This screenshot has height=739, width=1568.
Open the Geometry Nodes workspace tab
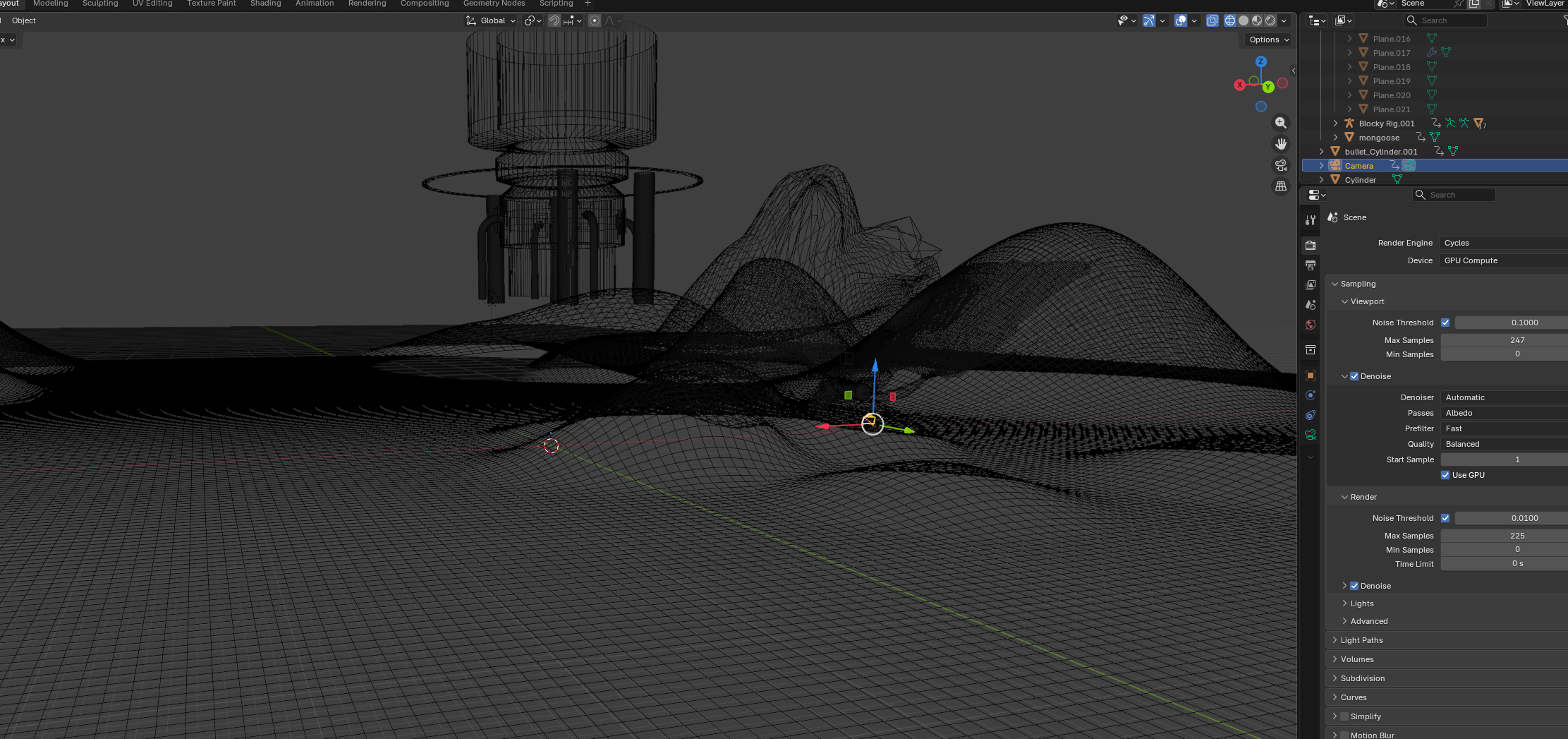(x=494, y=4)
